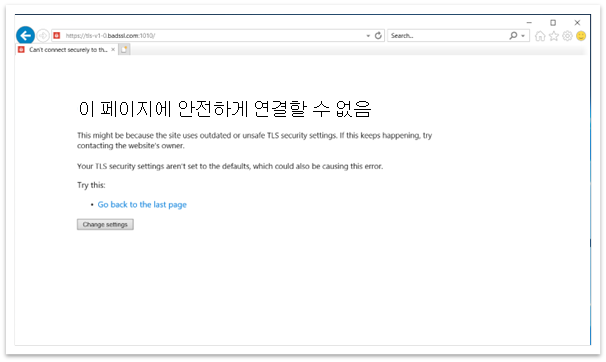Select the "Can't connect securely" tab
The height and width of the screenshot is (362, 606).
[x=66, y=49]
